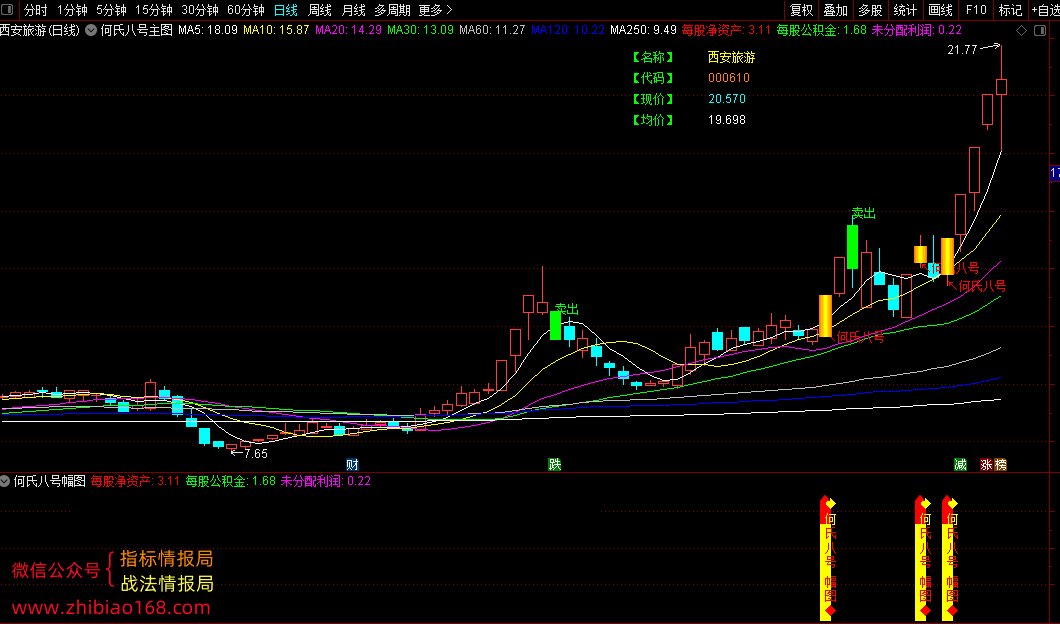Viewport: 1060px width, 624px height.
Task: Click 每股公积金: 1.68 in top header
Action: coord(821,30)
